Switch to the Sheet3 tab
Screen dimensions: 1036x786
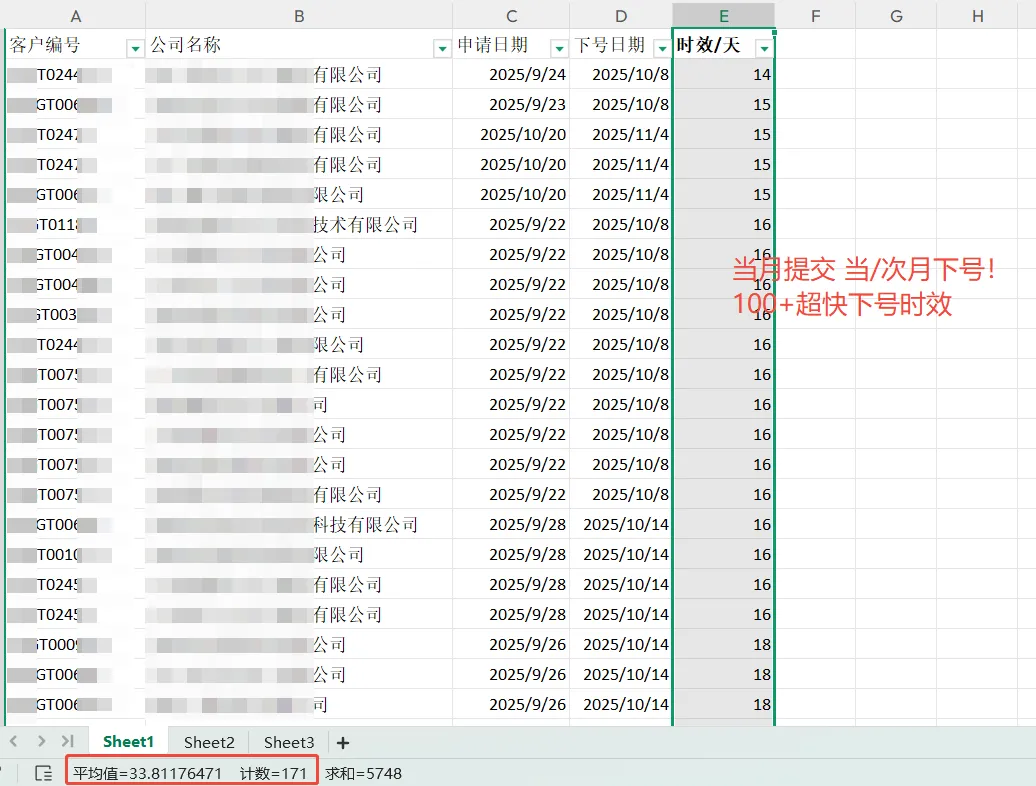[289, 742]
